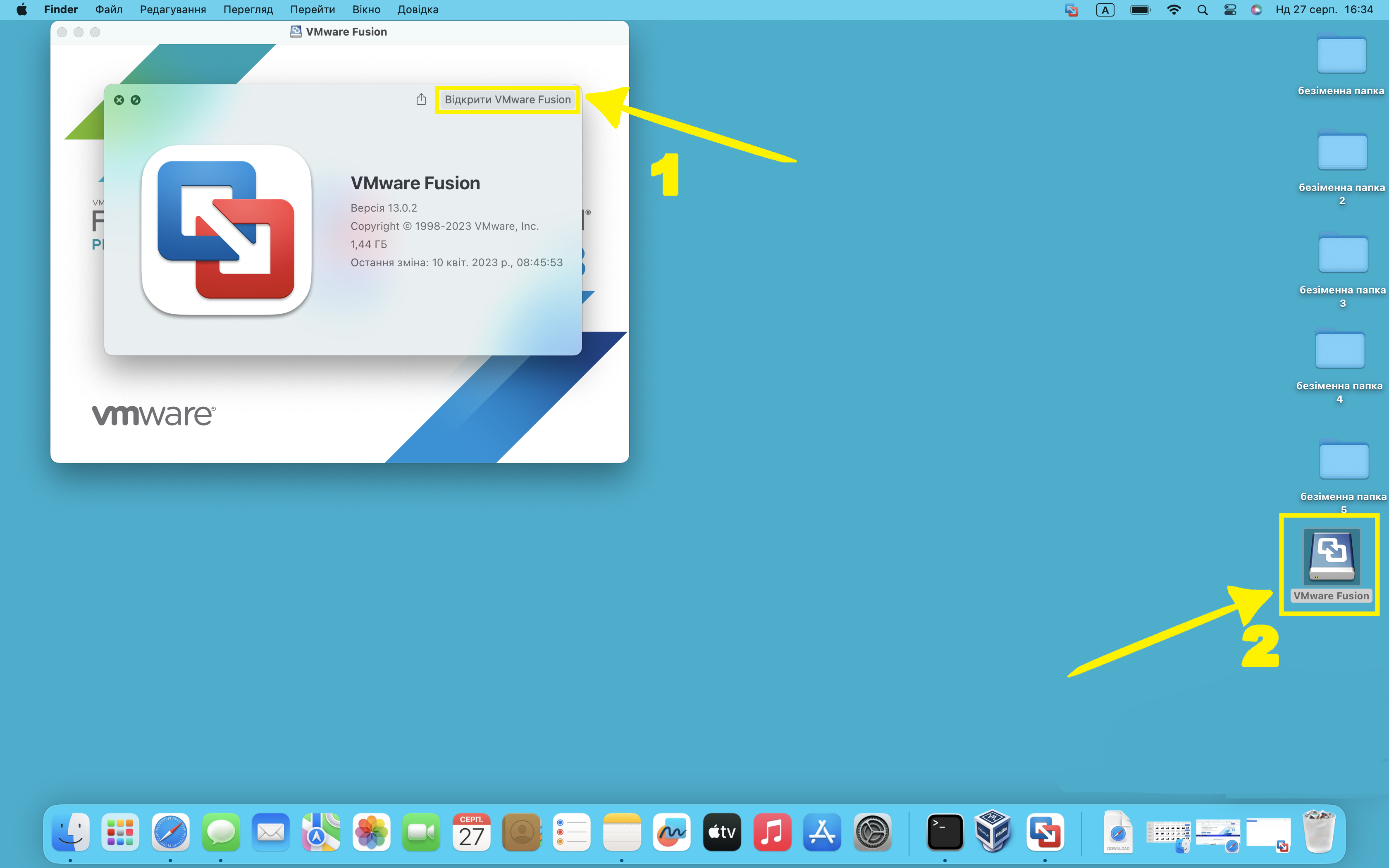This screenshot has width=1389, height=868.
Task: Open the Перегляд menu
Action: (x=248, y=10)
